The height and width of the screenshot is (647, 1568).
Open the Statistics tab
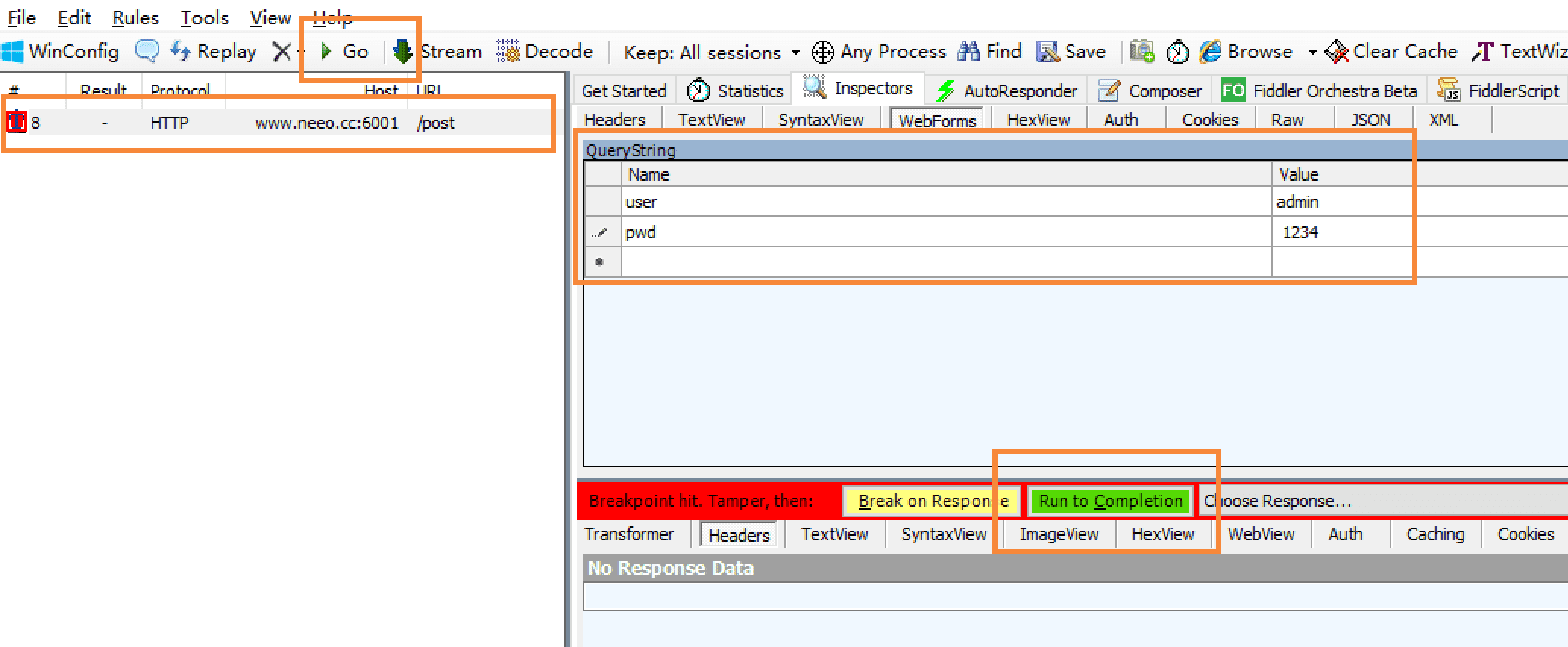[x=735, y=91]
